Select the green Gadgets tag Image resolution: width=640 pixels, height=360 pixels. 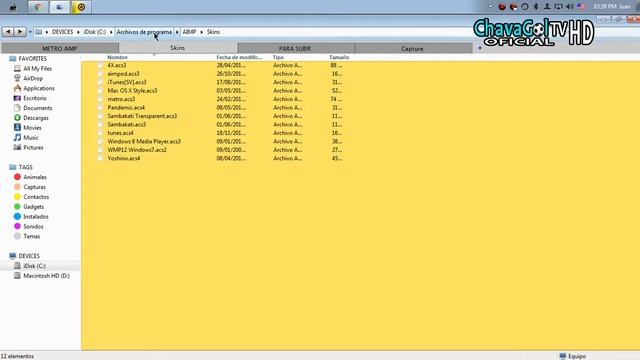[33, 207]
